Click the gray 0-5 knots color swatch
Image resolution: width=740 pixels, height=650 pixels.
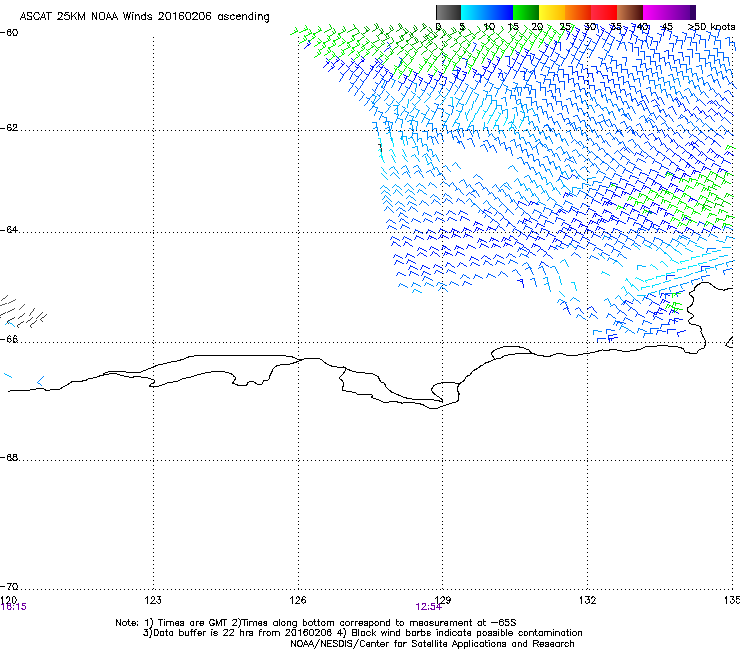point(448,12)
